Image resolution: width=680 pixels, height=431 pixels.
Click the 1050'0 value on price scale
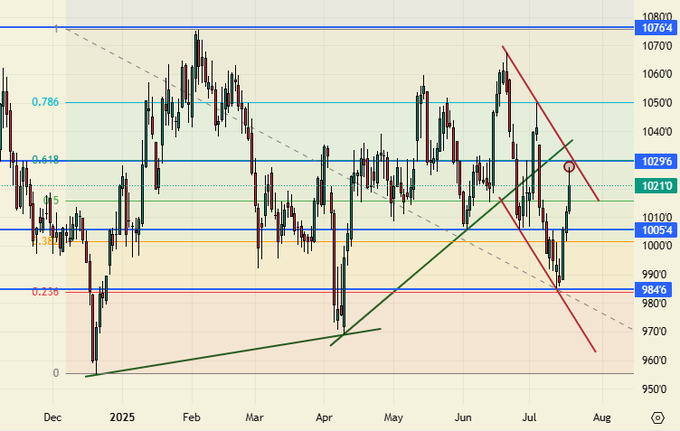tap(656, 103)
